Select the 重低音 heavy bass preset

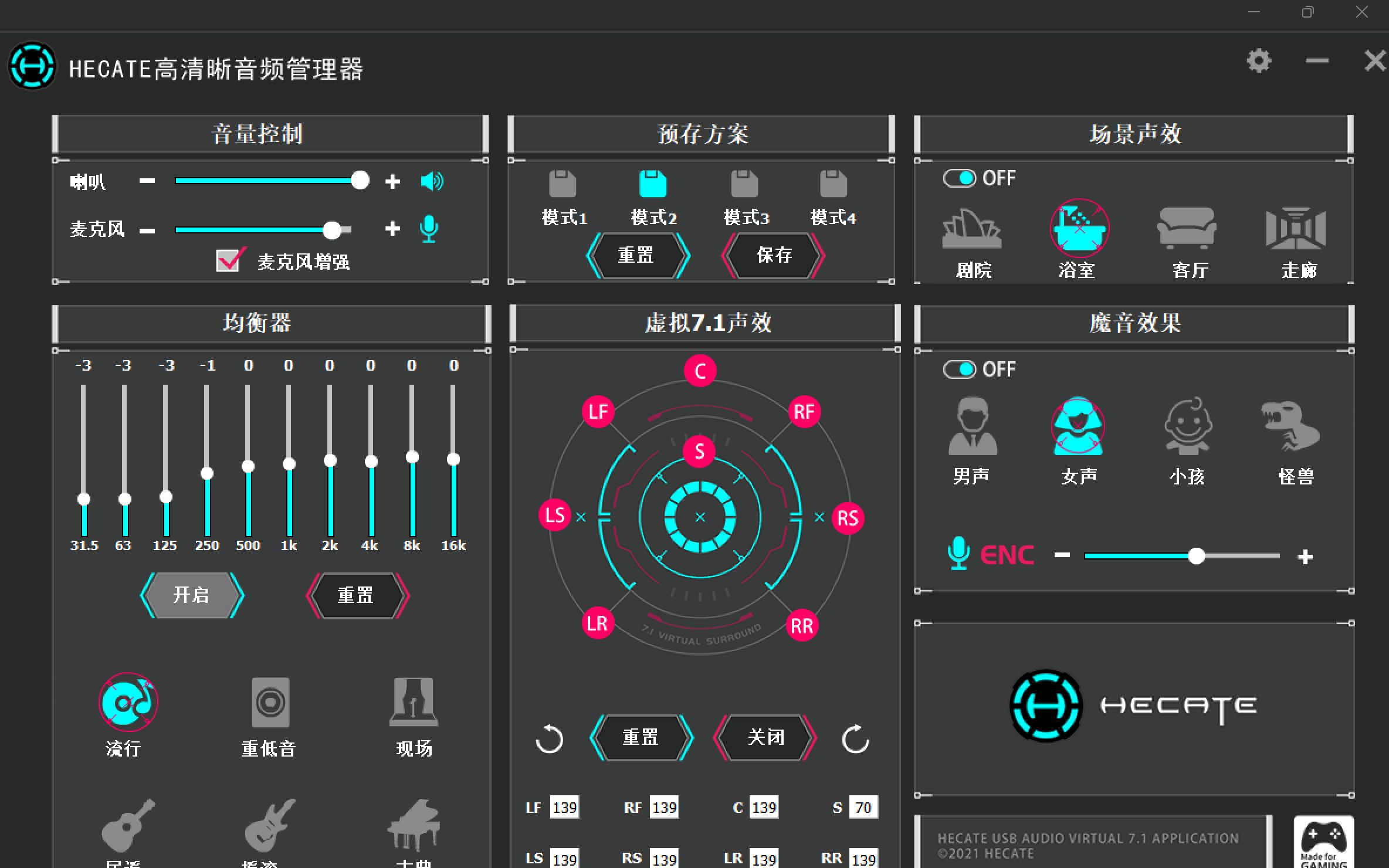(270, 702)
